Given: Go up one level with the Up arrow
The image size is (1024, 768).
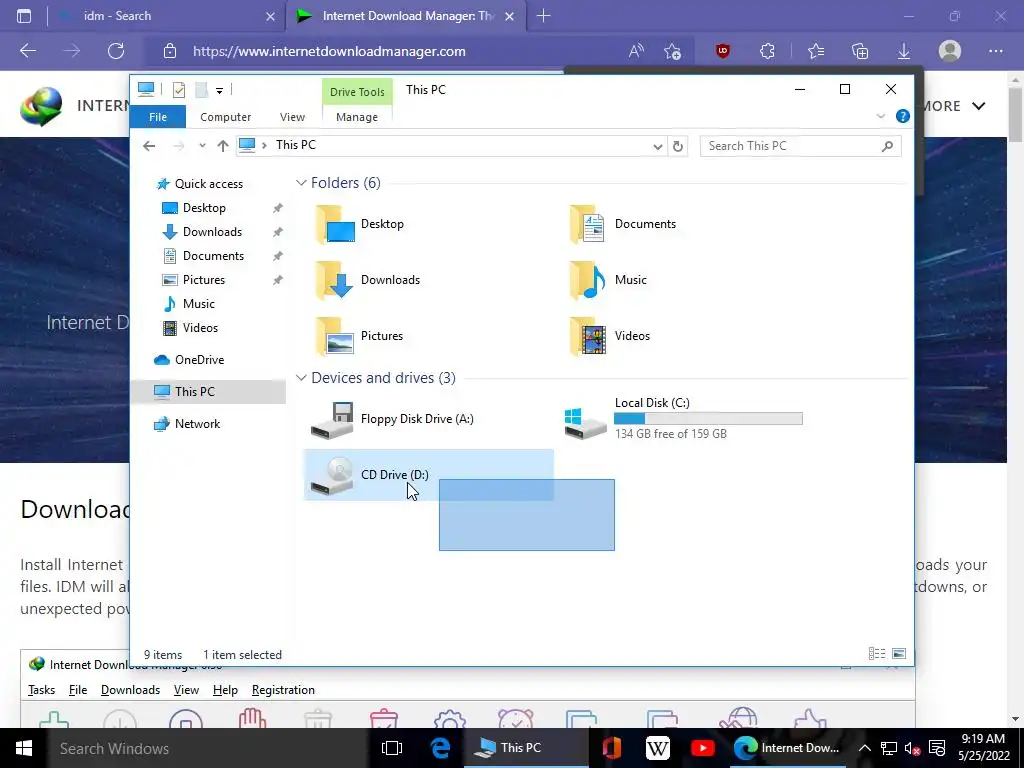Looking at the screenshot, I should (x=223, y=146).
